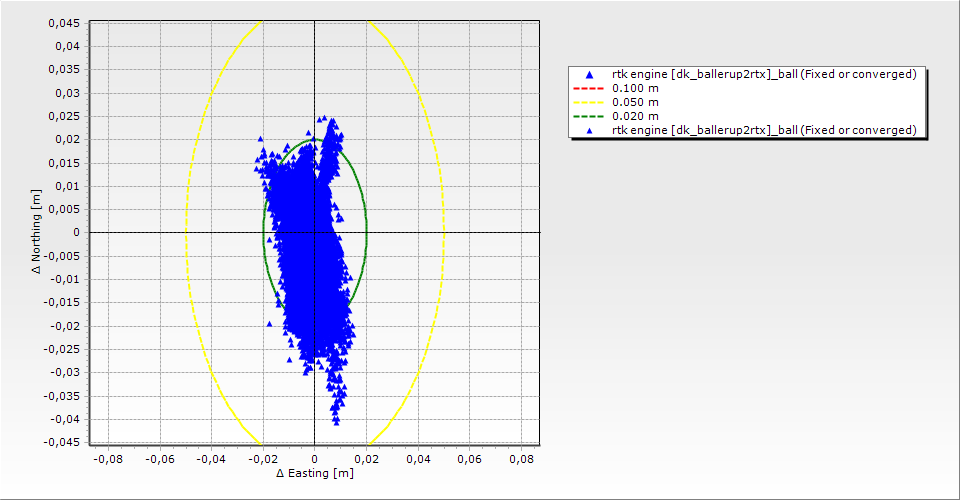Select the 0.100 m legend entry
This screenshot has height=500, width=960.
click(617, 88)
